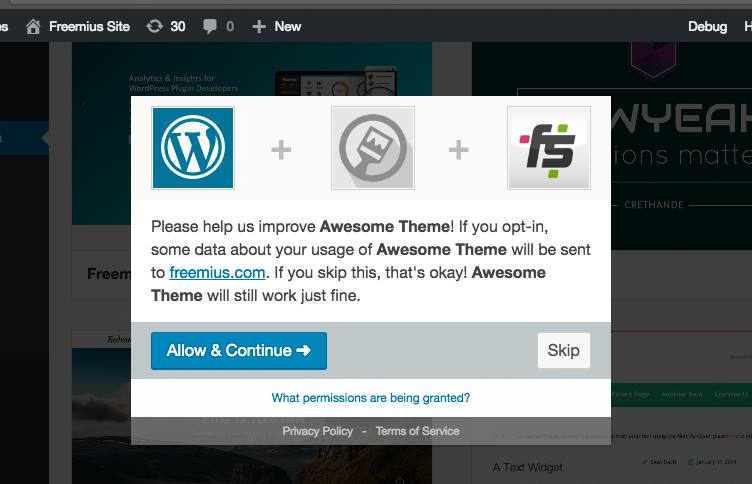Viewport: 752px width, 484px height.
Task: Click the comments bubble icon
Action: (x=210, y=27)
